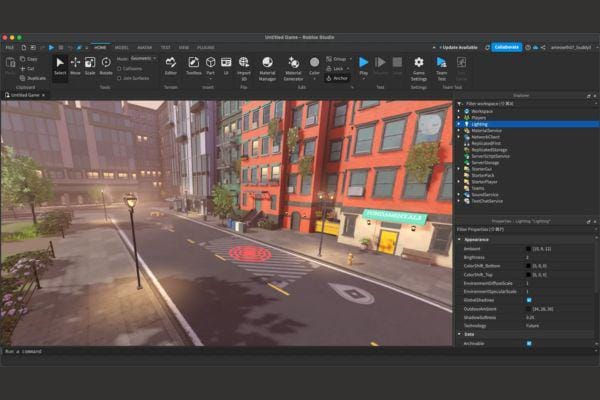Collapse the Data properties section
600x400 pixels.
click(x=460, y=334)
